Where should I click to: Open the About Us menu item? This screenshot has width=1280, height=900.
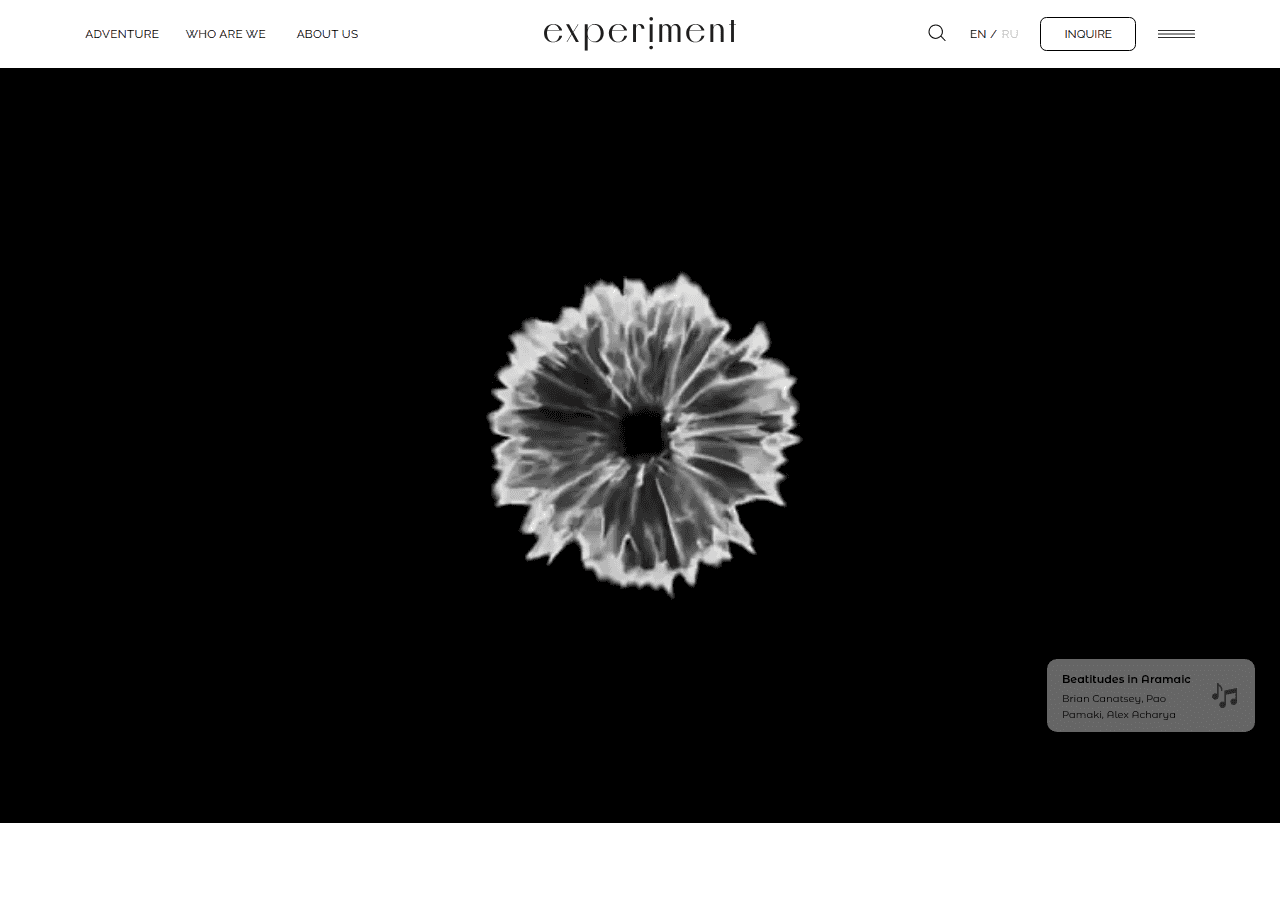coord(327,34)
